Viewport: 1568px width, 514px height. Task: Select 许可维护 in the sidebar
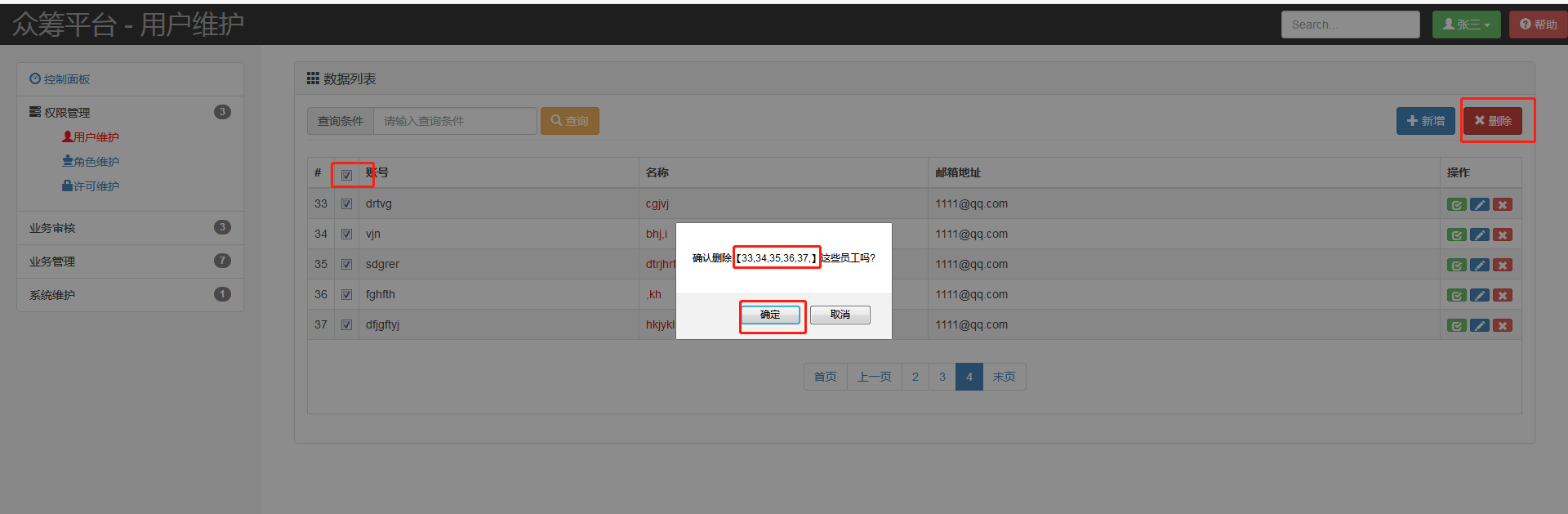91,186
